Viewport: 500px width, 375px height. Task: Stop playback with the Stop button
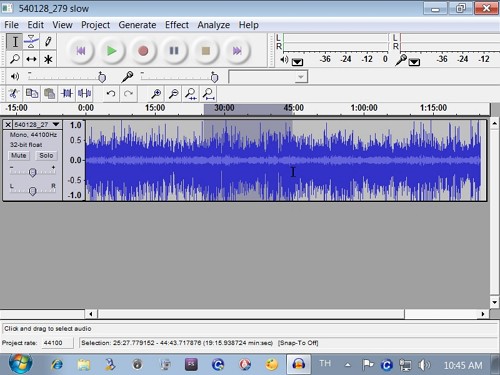206,51
